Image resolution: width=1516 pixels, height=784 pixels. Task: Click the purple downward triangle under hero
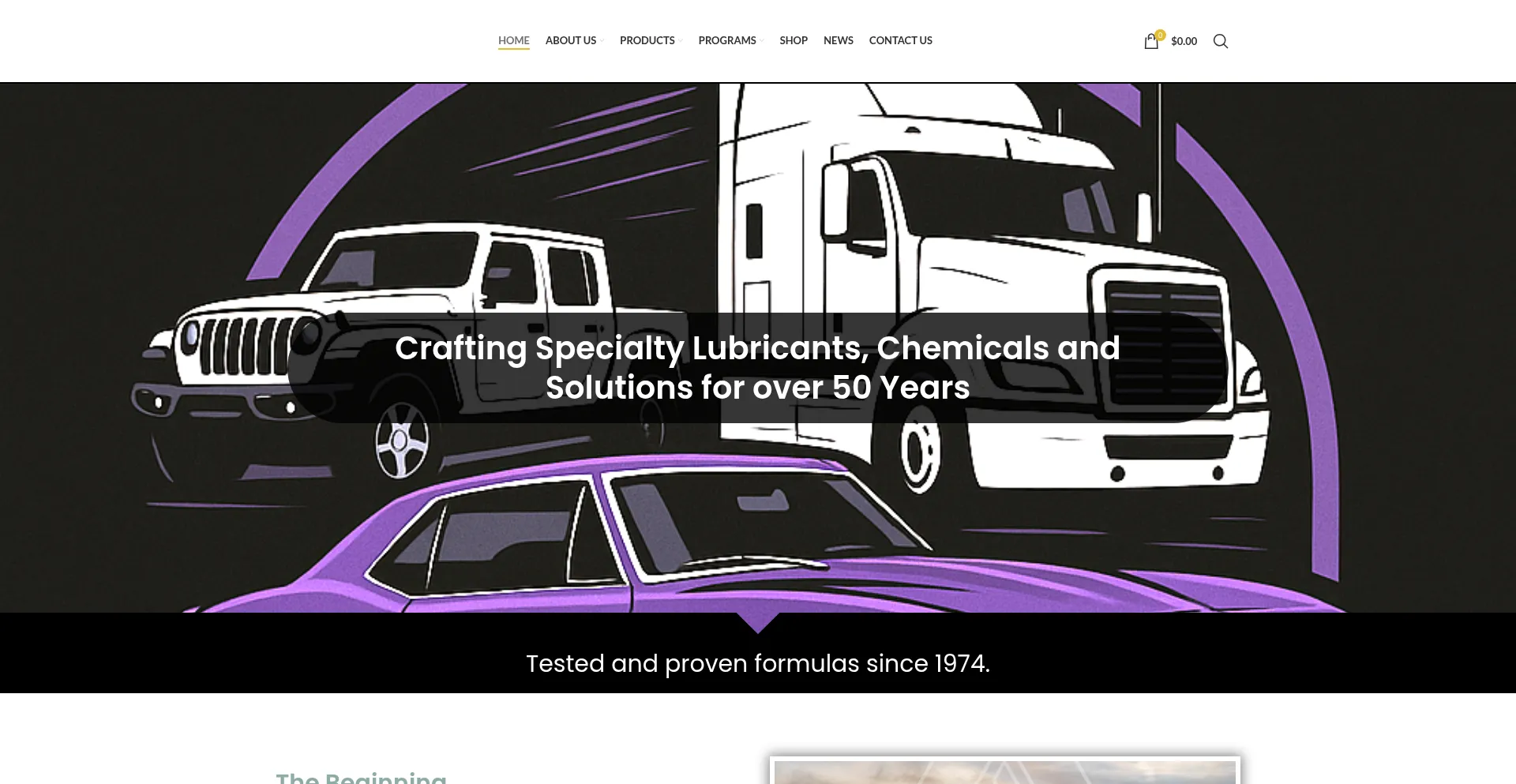click(757, 623)
